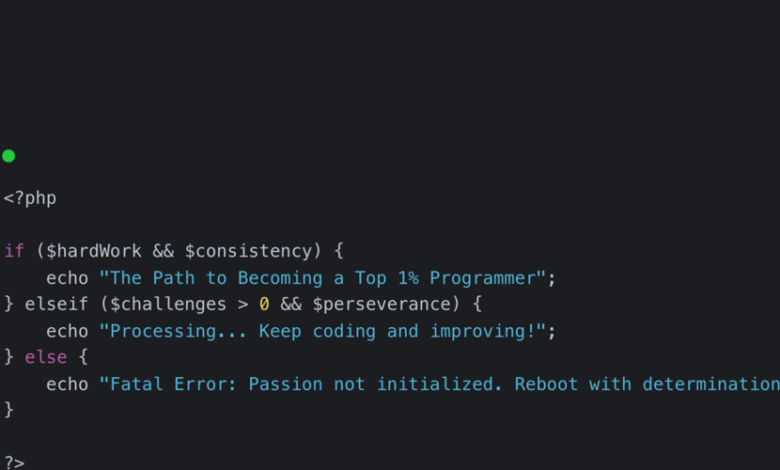Click the yellow 0 number literal
780x470 pixels.
[x=264, y=304]
